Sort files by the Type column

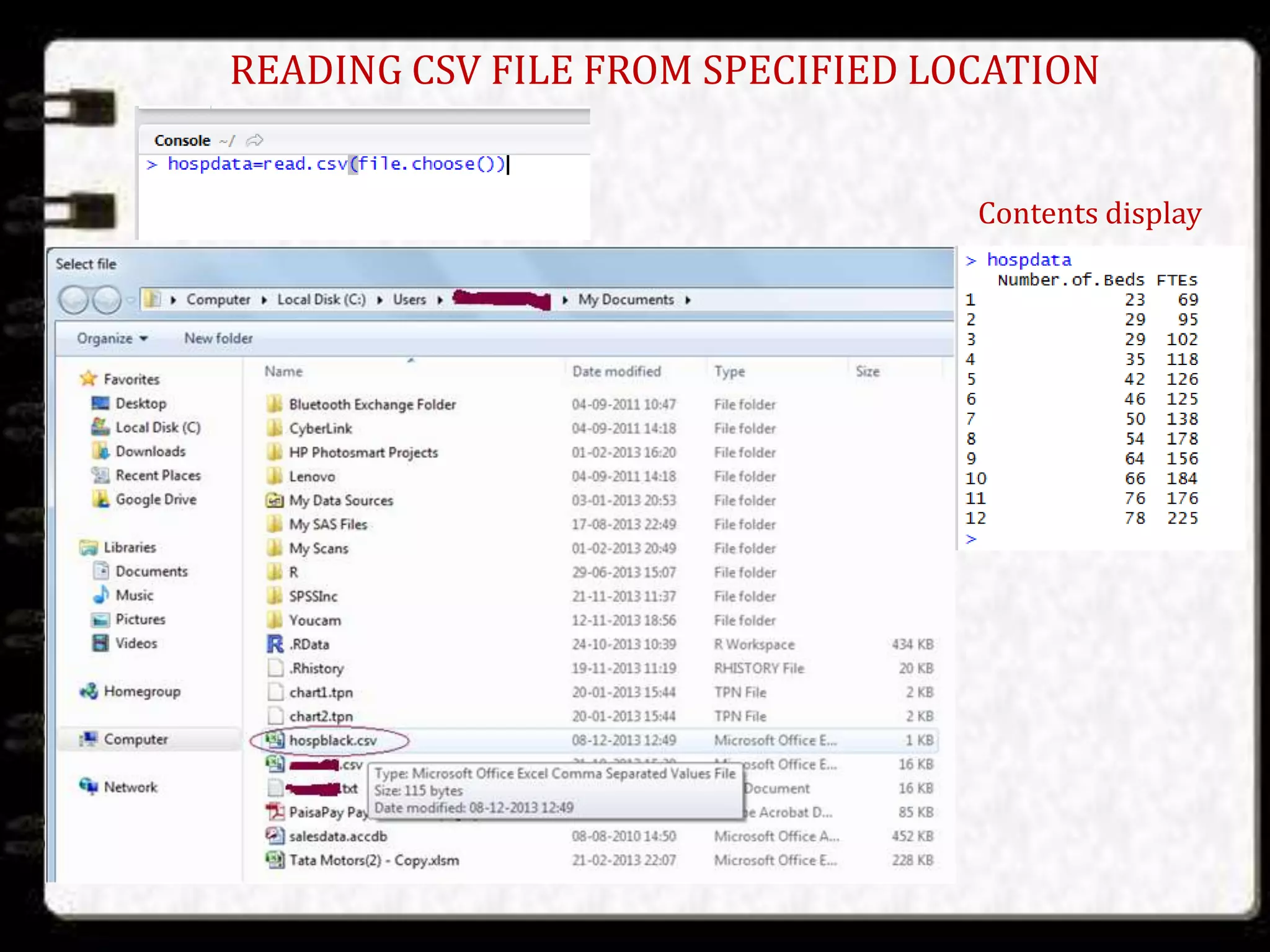coord(729,371)
